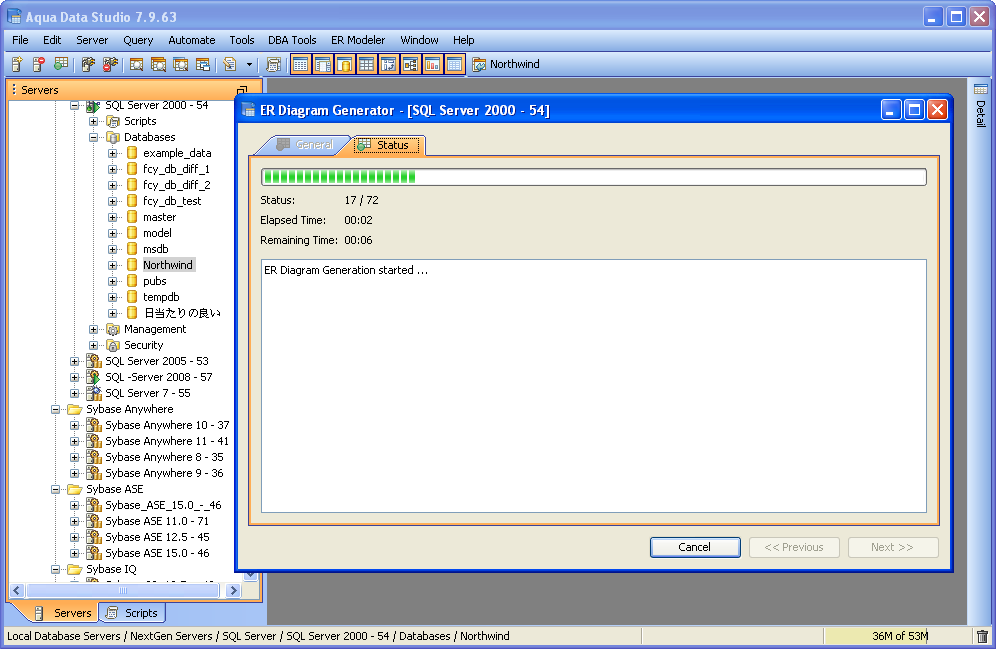The width and height of the screenshot is (996, 649).
Task: Select the fcy_db_test database
Action: click(x=172, y=201)
